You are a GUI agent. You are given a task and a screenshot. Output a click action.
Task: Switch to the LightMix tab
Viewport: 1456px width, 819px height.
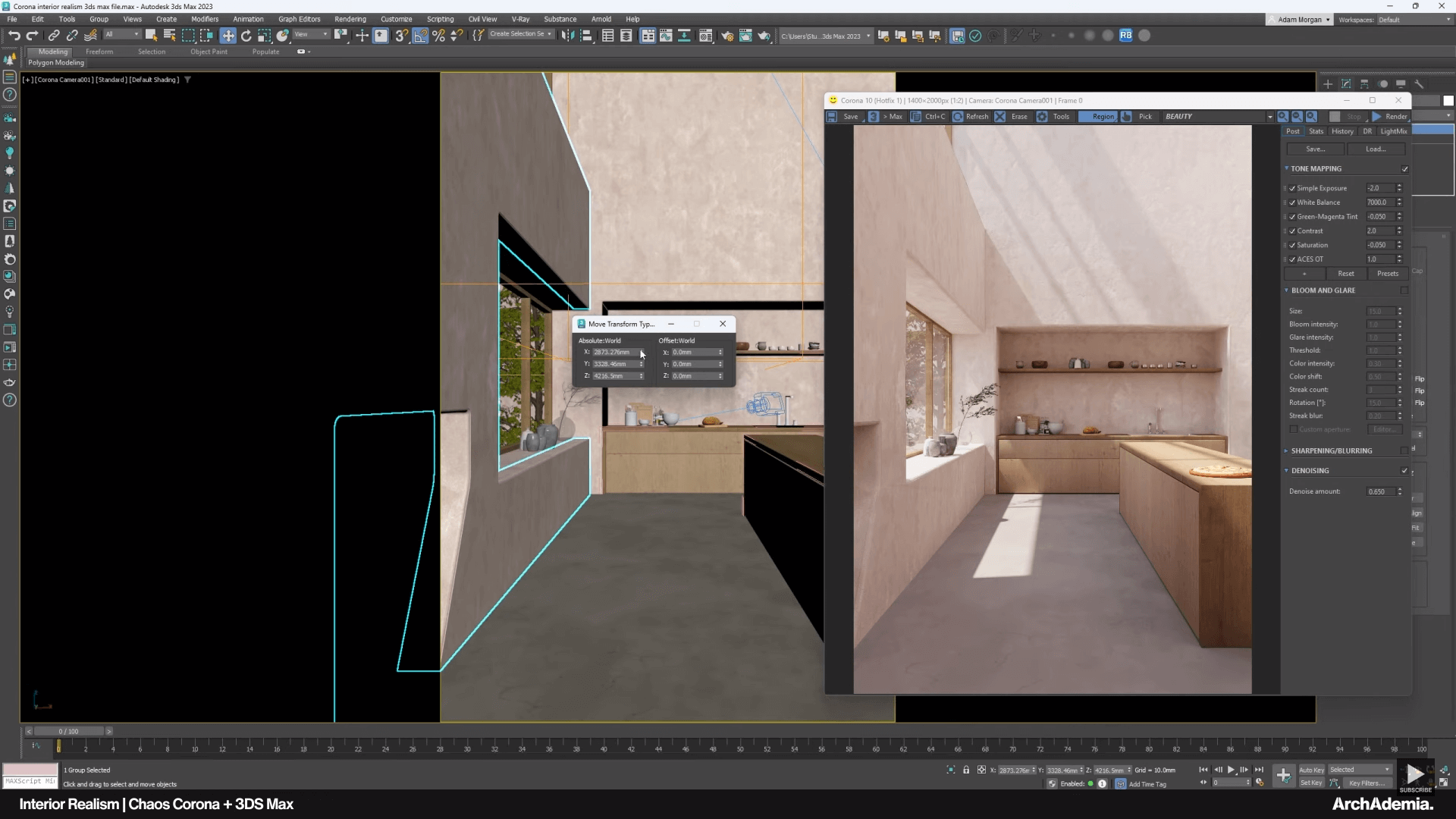point(1394,130)
